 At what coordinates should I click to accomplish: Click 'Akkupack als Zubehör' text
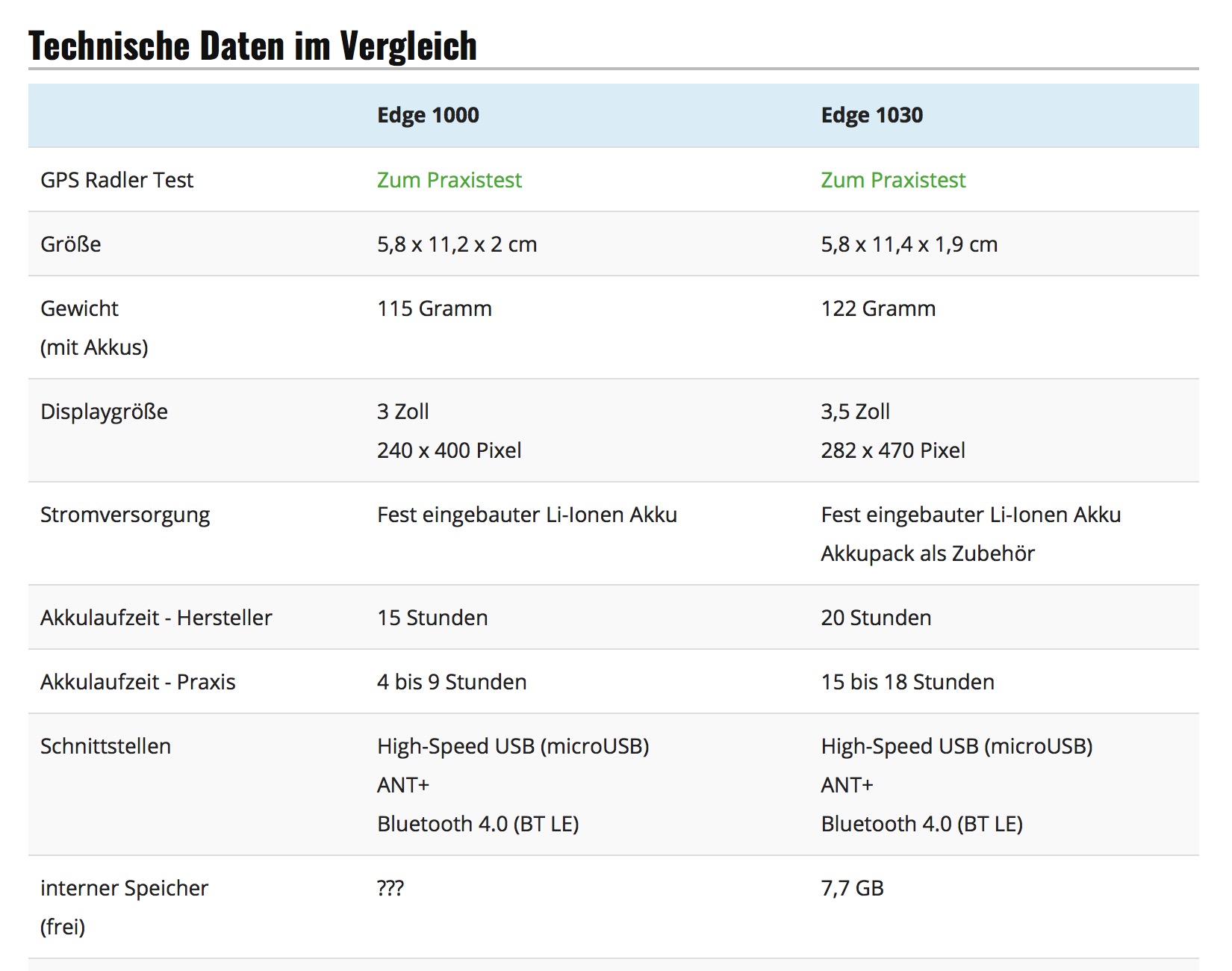coord(928,553)
